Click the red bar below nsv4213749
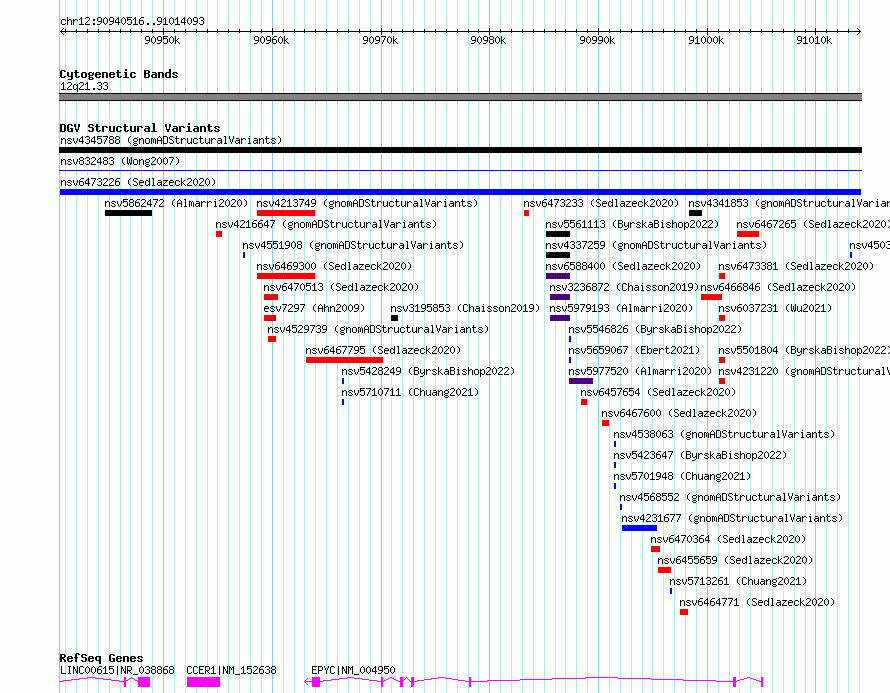 [286, 213]
